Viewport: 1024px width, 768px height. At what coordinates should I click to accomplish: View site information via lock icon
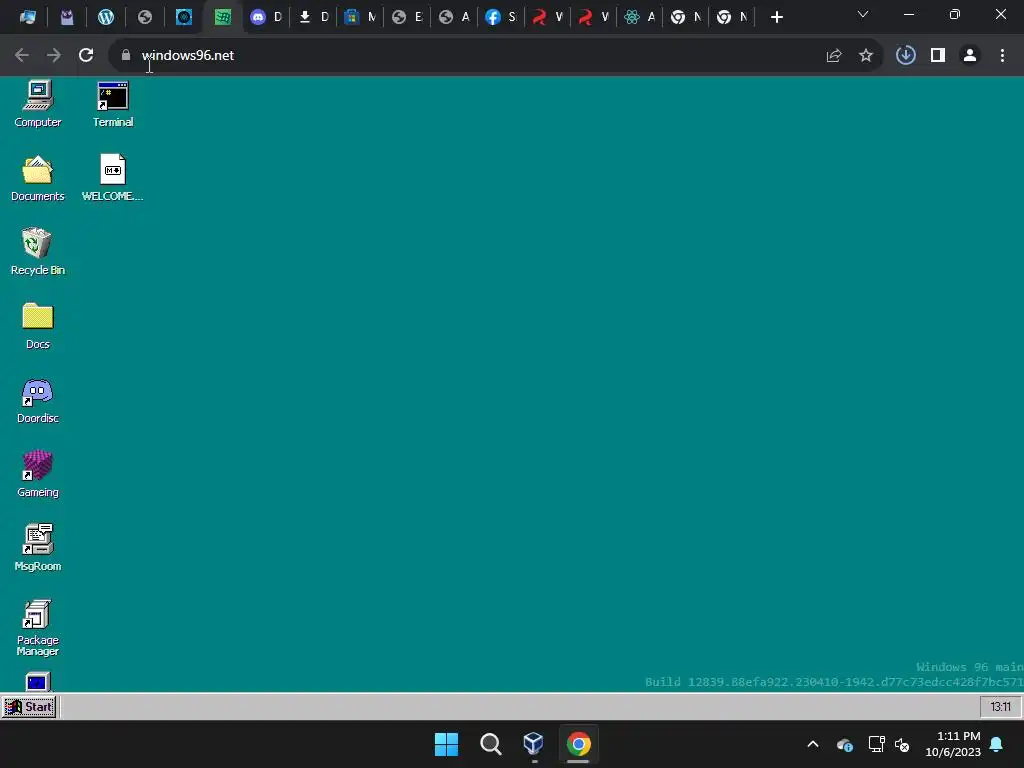(x=126, y=56)
